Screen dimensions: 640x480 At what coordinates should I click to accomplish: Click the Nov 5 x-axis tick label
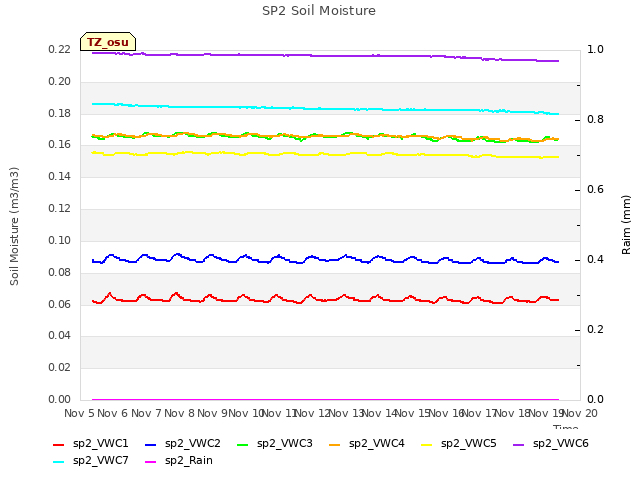(x=80, y=413)
